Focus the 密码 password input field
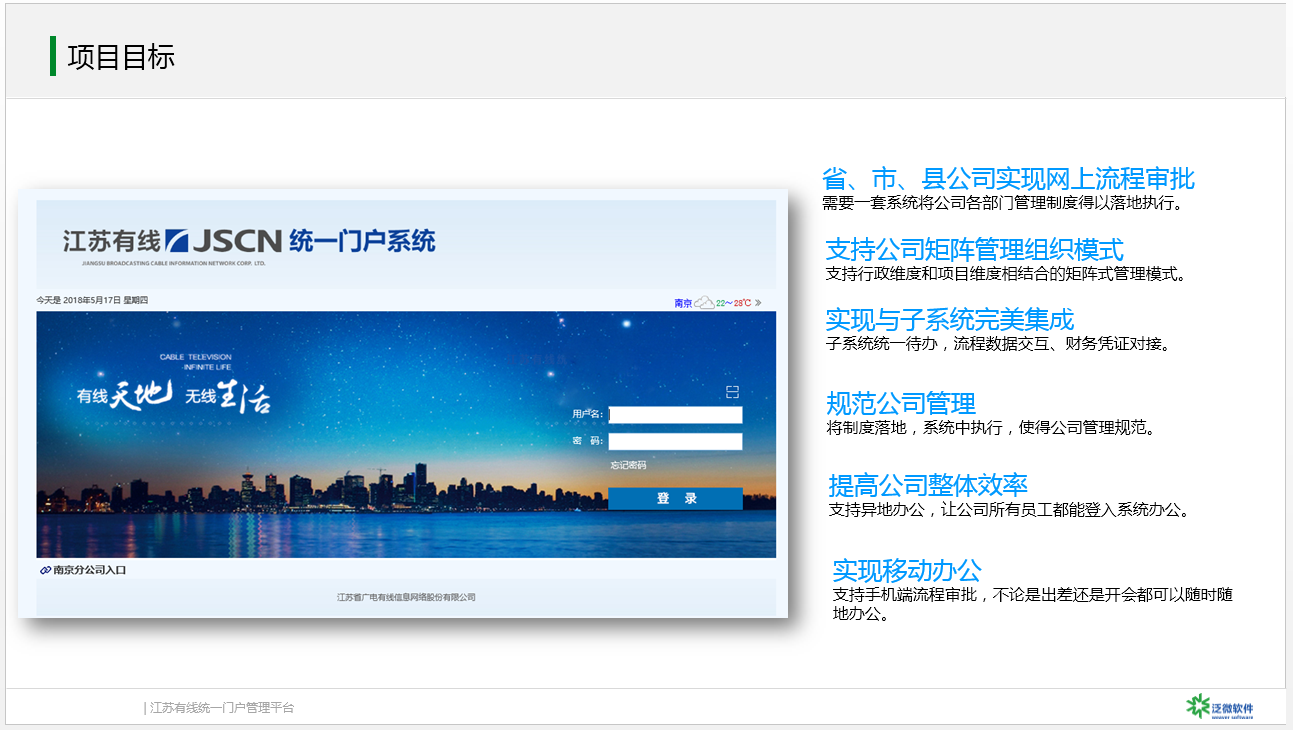This screenshot has width=1293, height=730. (x=675, y=441)
